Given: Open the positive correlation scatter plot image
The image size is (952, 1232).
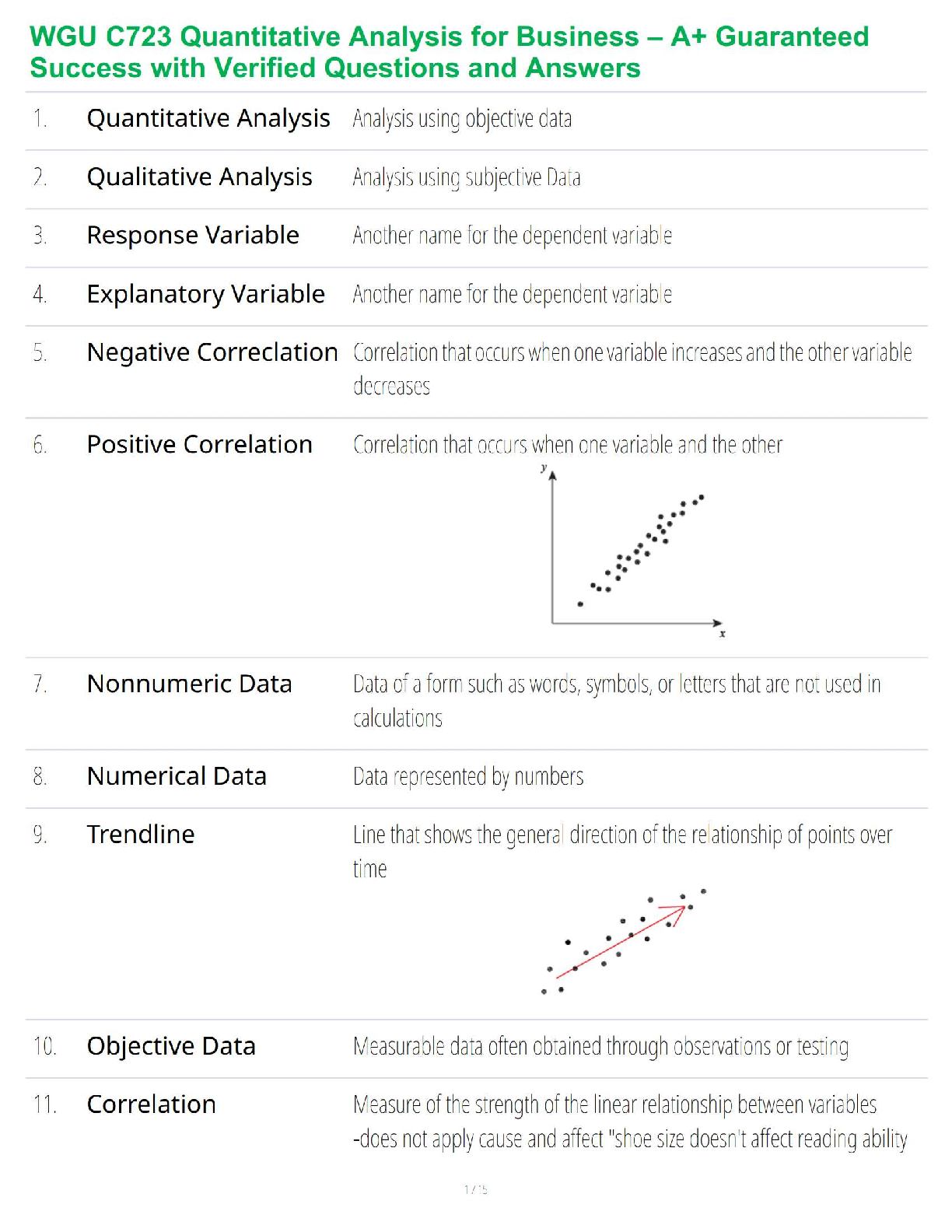Looking at the screenshot, I should (634, 552).
